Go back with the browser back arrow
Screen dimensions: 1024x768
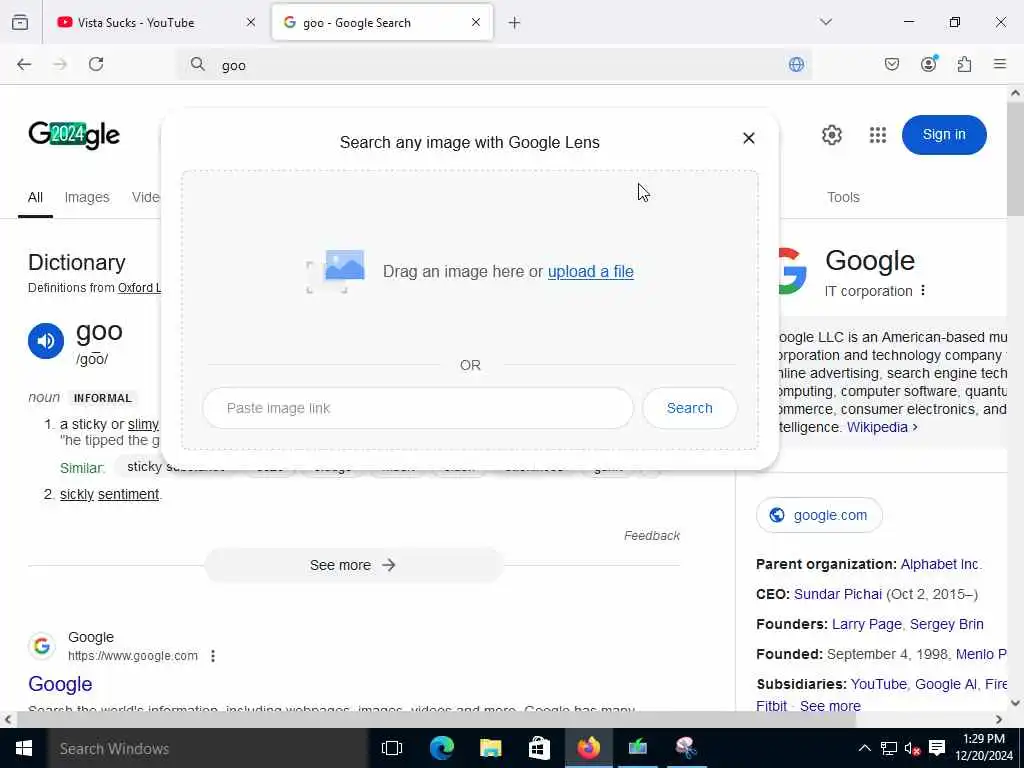tap(24, 64)
